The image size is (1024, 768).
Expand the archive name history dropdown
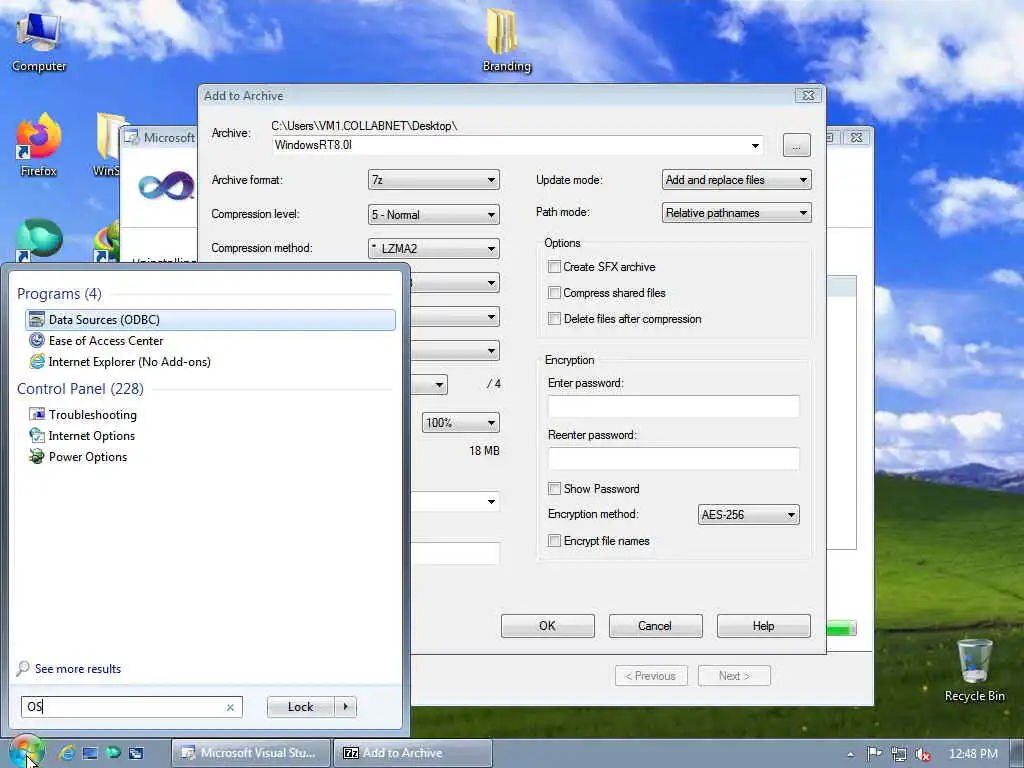pyautogui.click(x=755, y=145)
